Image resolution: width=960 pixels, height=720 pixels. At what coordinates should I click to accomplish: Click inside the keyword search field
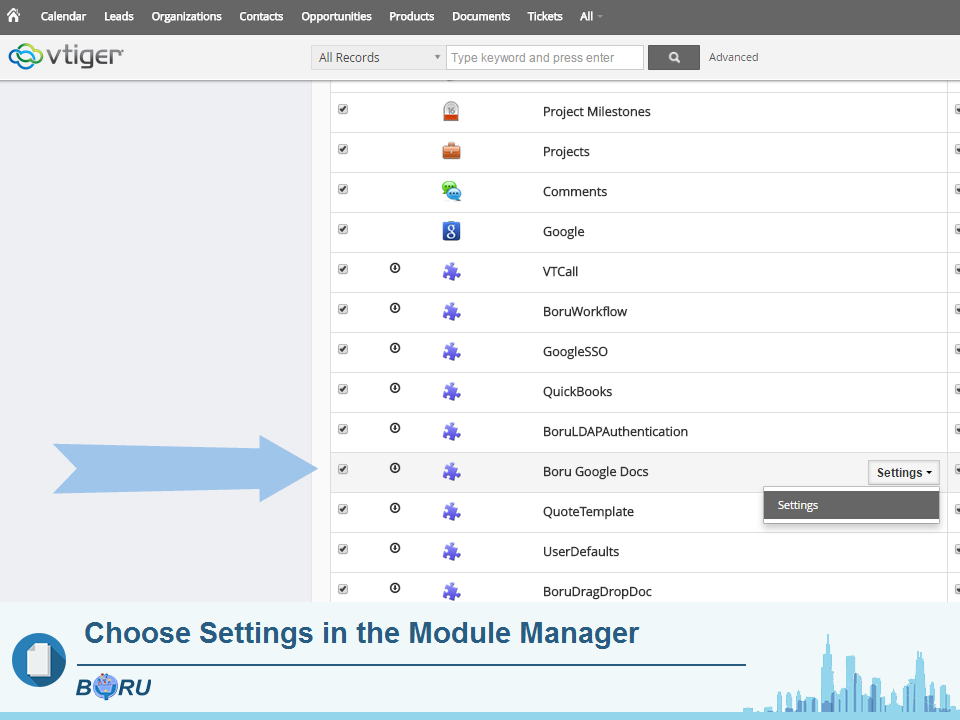pyautogui.click(x=544, y=57)
